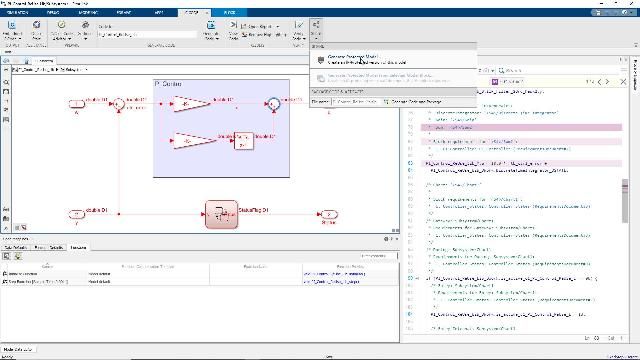This screenshot has width=640, height=360.
Task: Click the View Code arrow icon
Action: pos(233,25)
